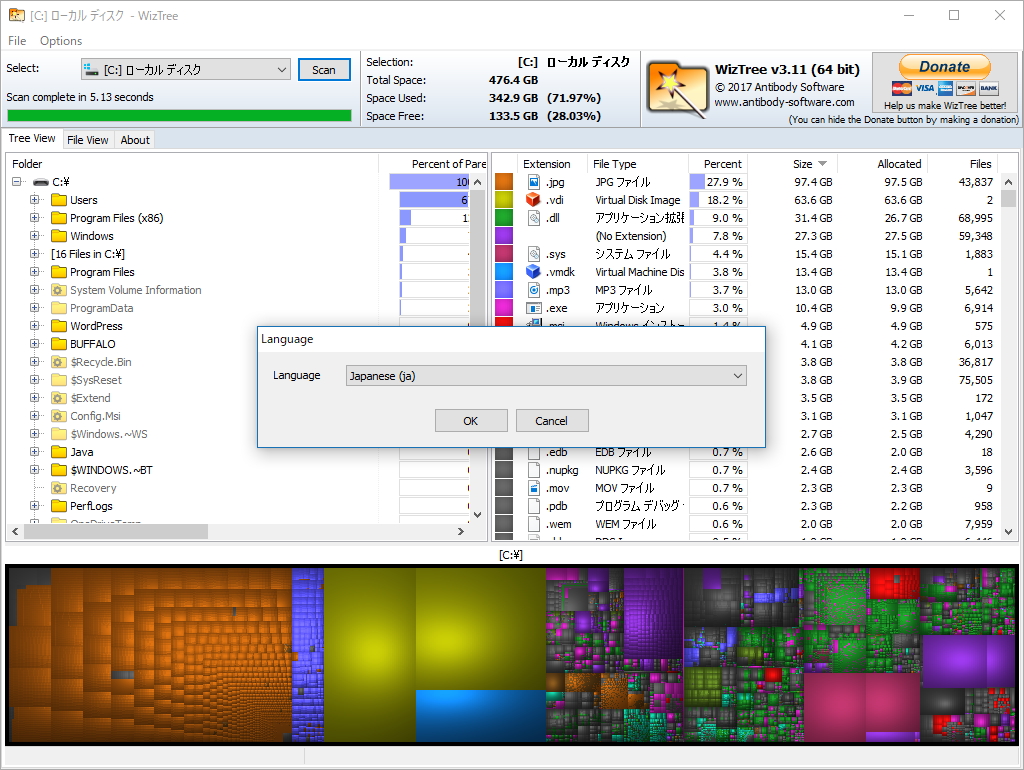The image size is (1024, 770).
Task: Click the WizTree title bar app icon
Action: pos(16,15)
